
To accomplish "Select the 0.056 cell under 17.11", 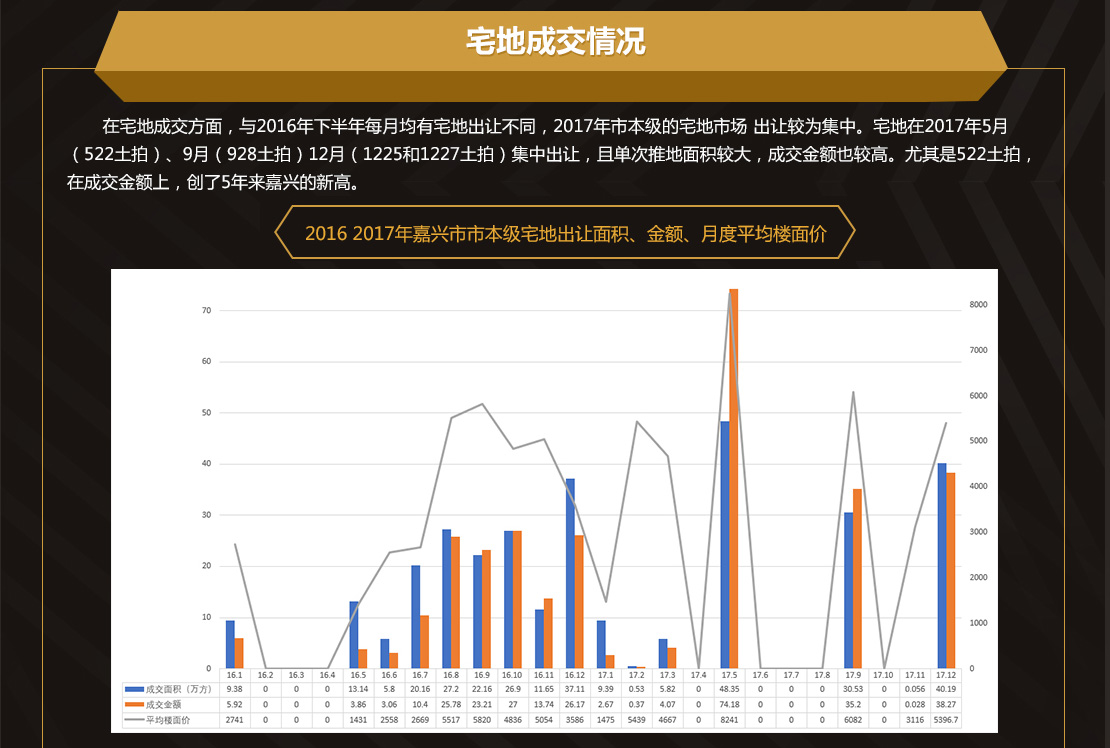I will [x=915, y=689].
